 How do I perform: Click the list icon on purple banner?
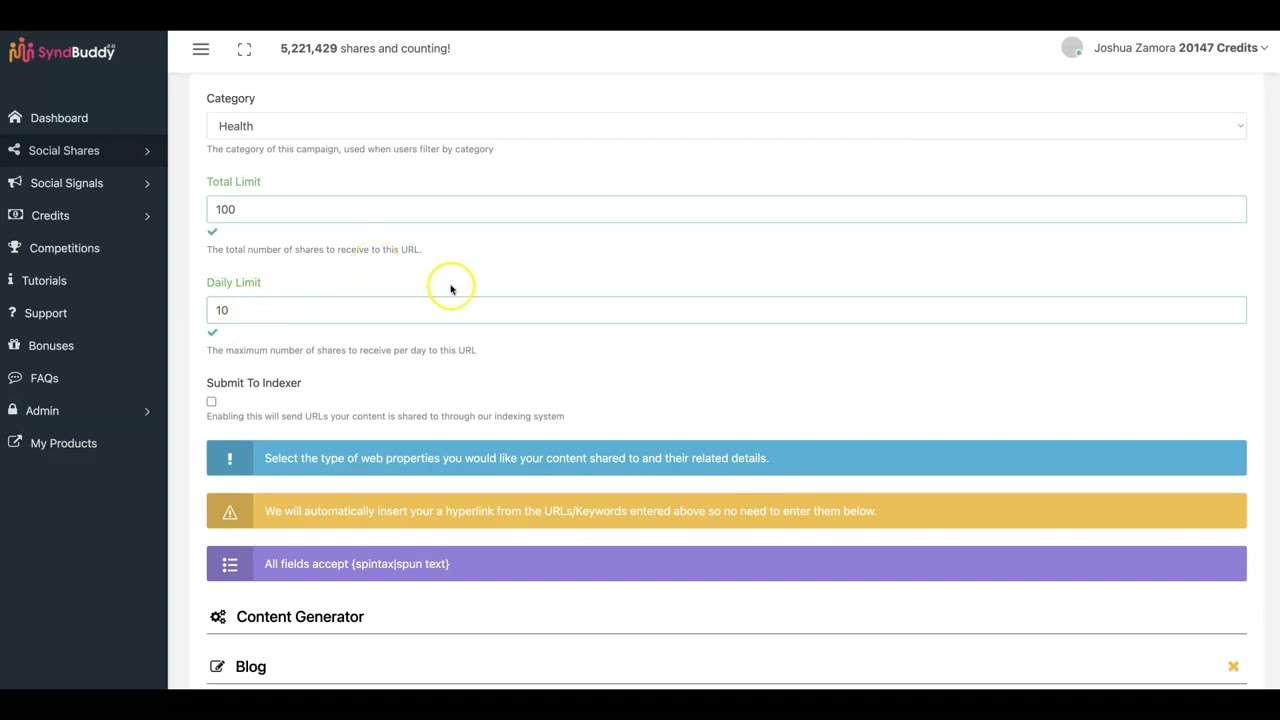pyautogui.click(x=230, y=565)
